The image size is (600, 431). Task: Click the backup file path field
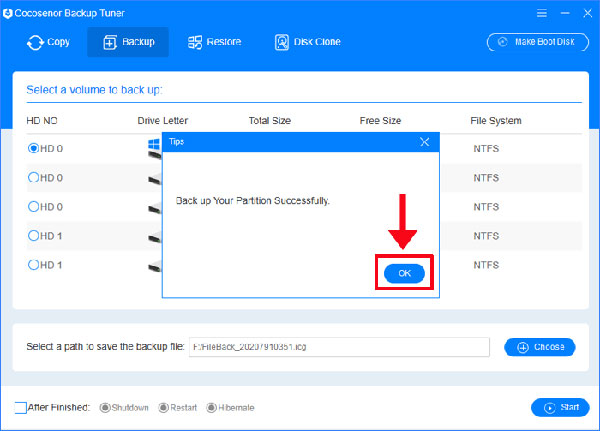point(339,347)
